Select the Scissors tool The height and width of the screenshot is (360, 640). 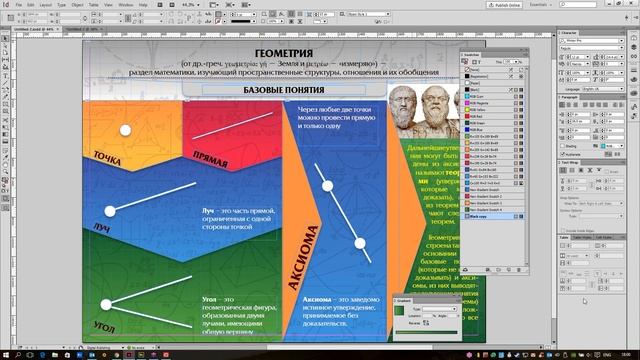point(5,120)
